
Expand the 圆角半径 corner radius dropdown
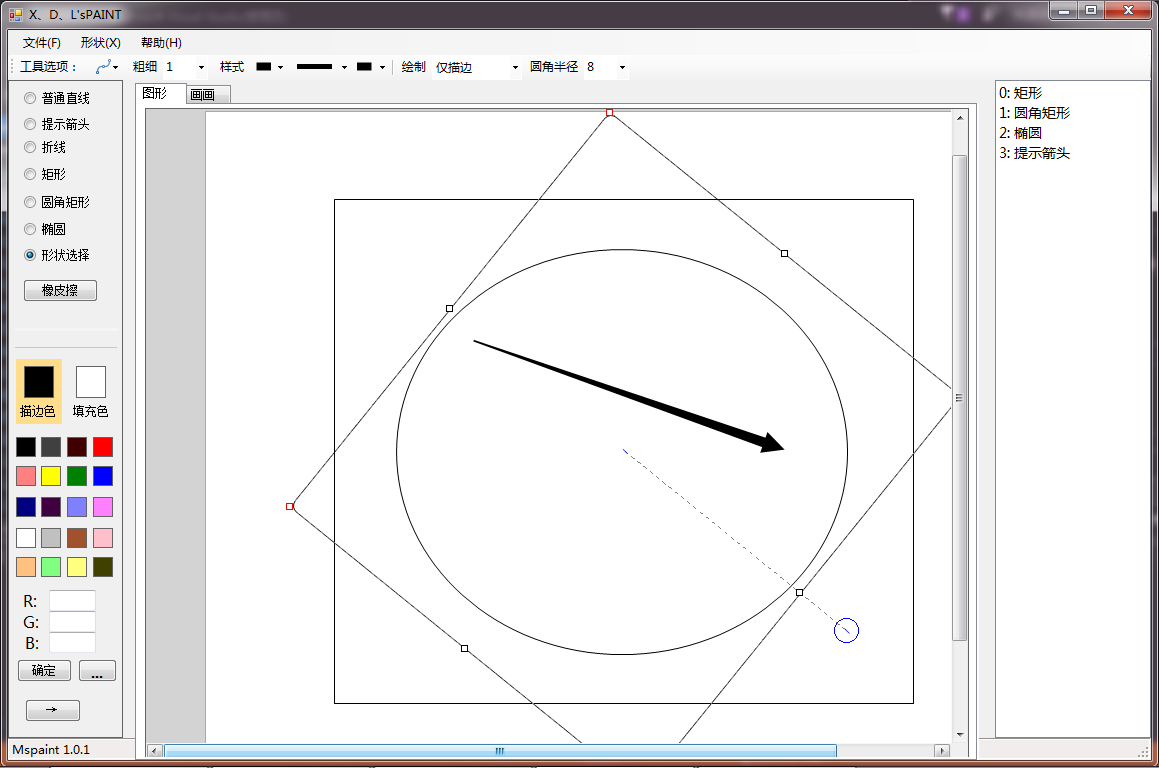coord(622,67)
